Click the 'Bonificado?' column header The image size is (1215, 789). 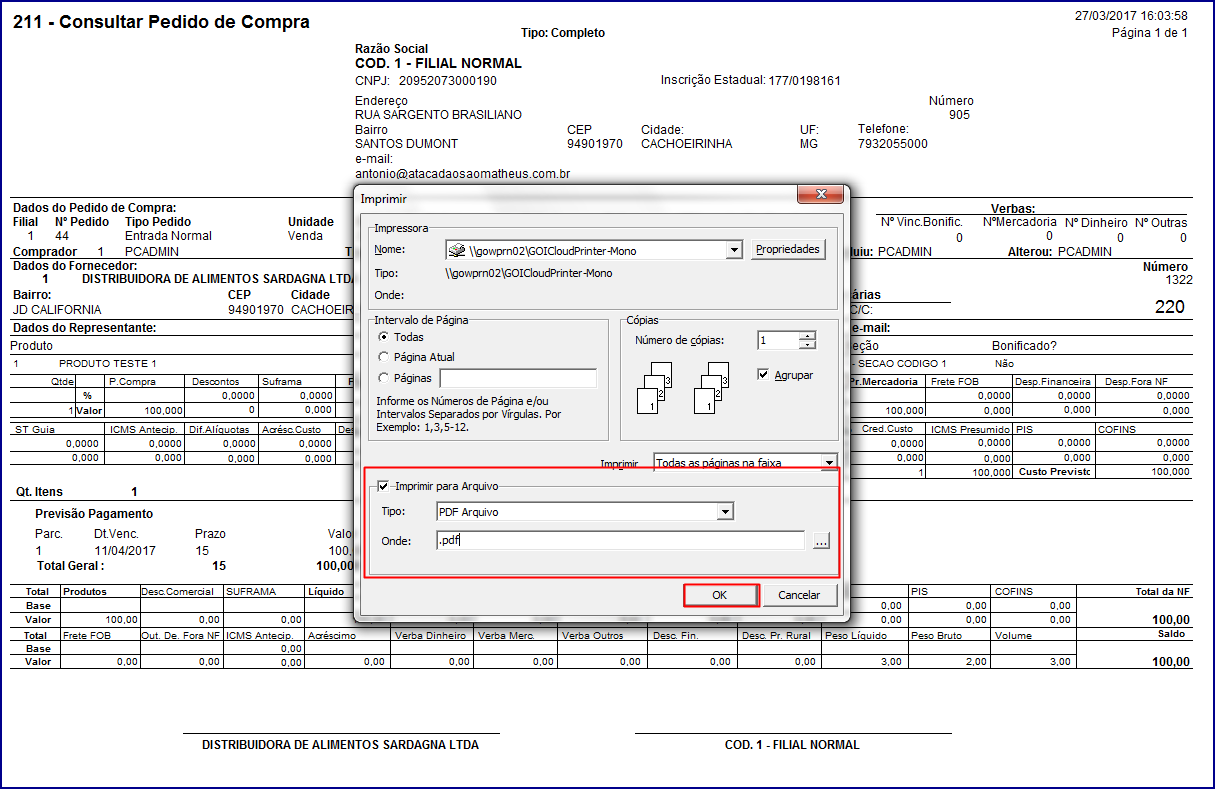pos(1024,346)
